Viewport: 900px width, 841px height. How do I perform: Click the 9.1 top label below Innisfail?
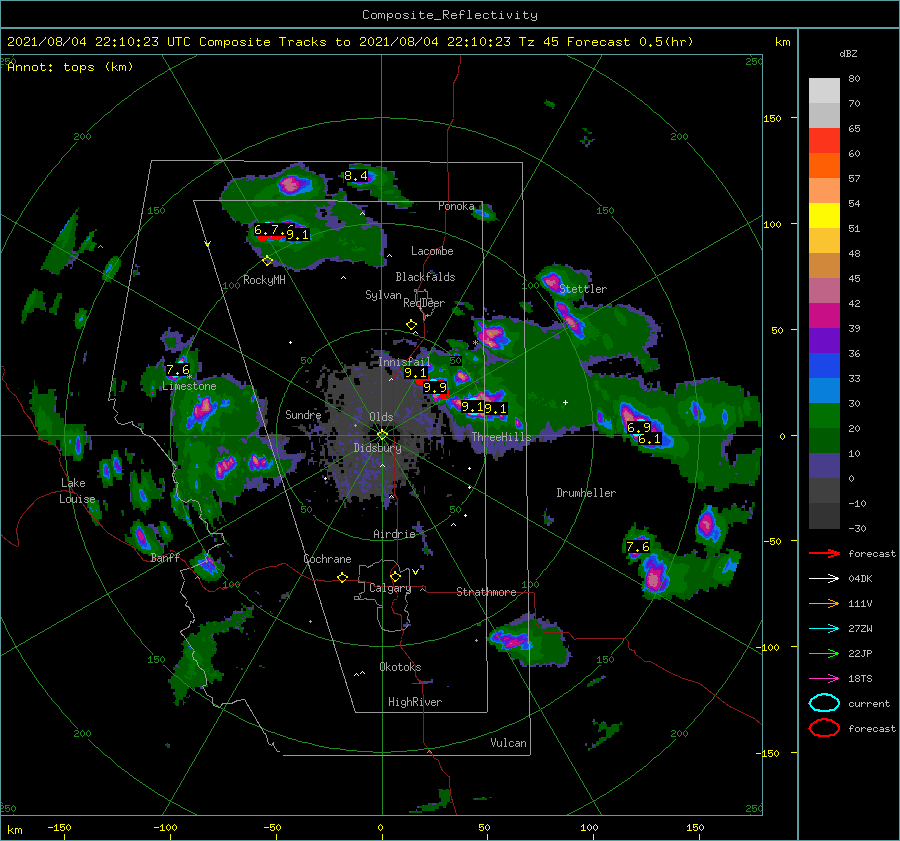coord(416,373)
